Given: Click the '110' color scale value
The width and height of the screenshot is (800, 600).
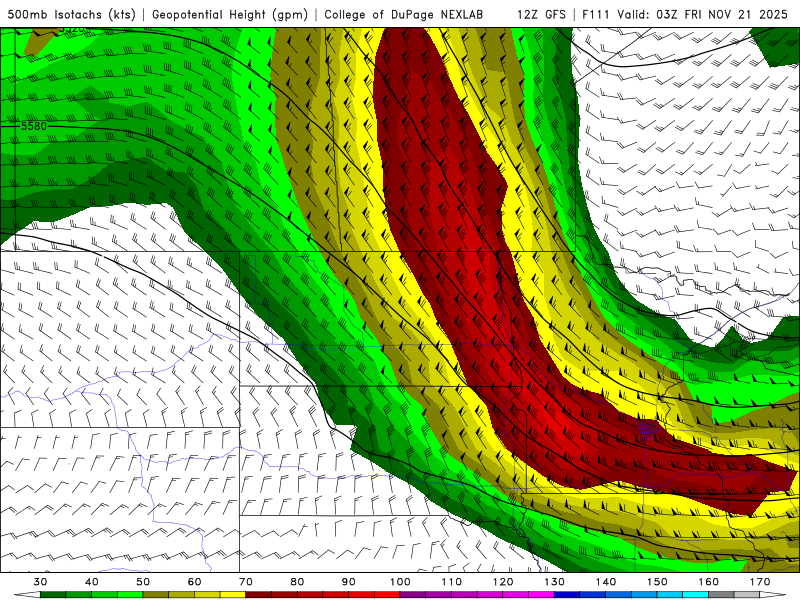Looking at the screenshot, I should pos(452,582).
